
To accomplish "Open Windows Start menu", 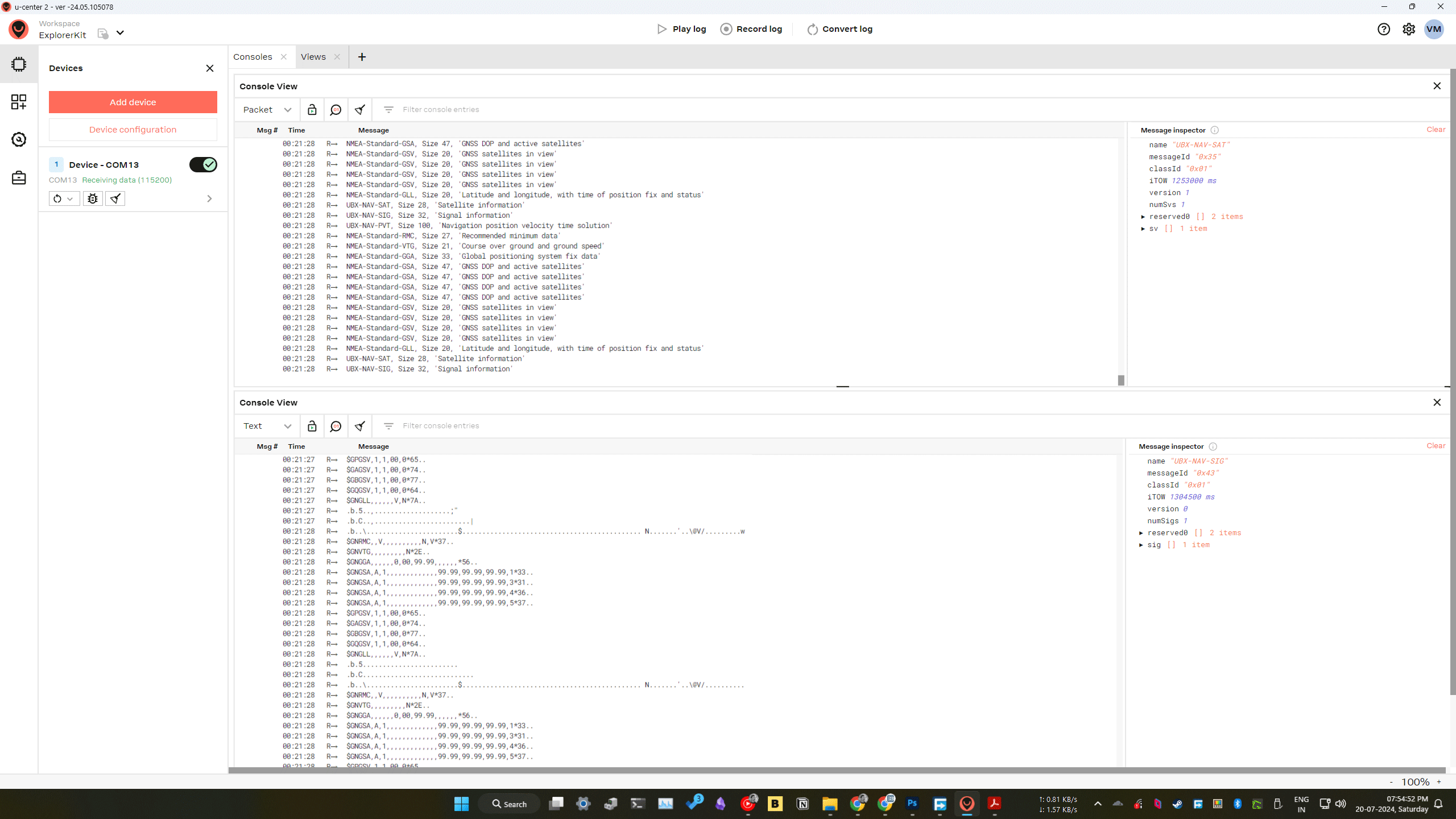I will click(461, 804).
